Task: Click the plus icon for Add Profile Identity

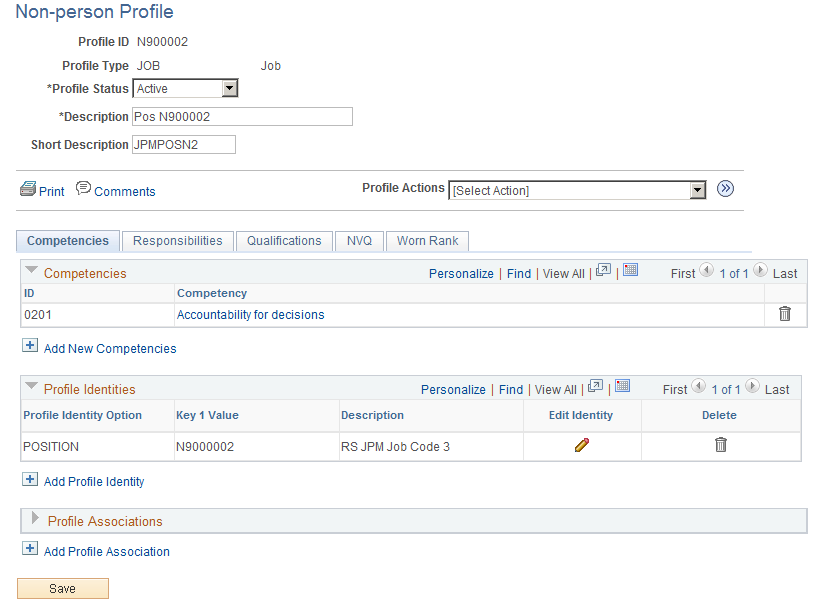Action: click(x=30, y=479)
